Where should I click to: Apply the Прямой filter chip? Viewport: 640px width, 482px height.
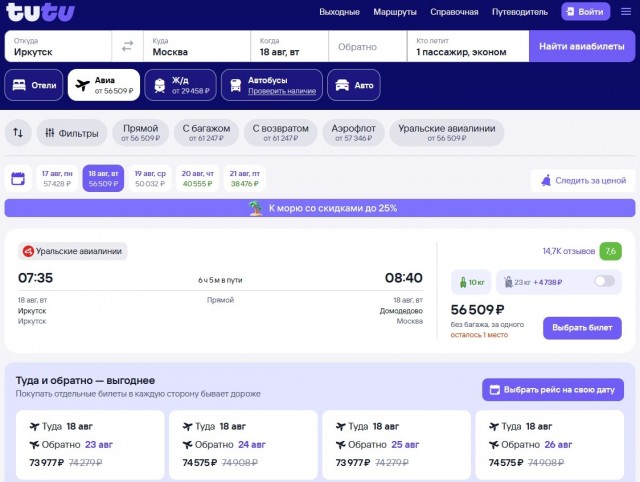click(140, 133)
